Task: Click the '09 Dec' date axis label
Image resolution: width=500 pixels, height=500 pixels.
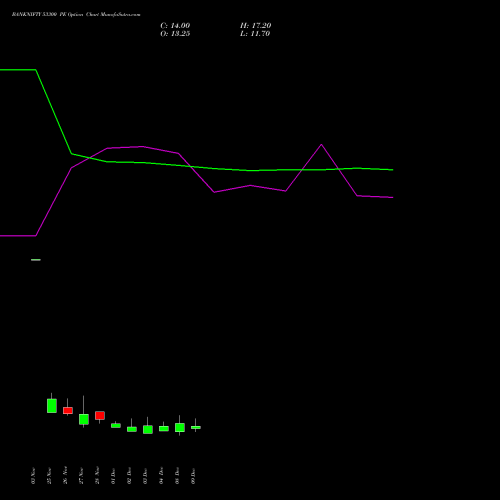Action: (193, 476)
